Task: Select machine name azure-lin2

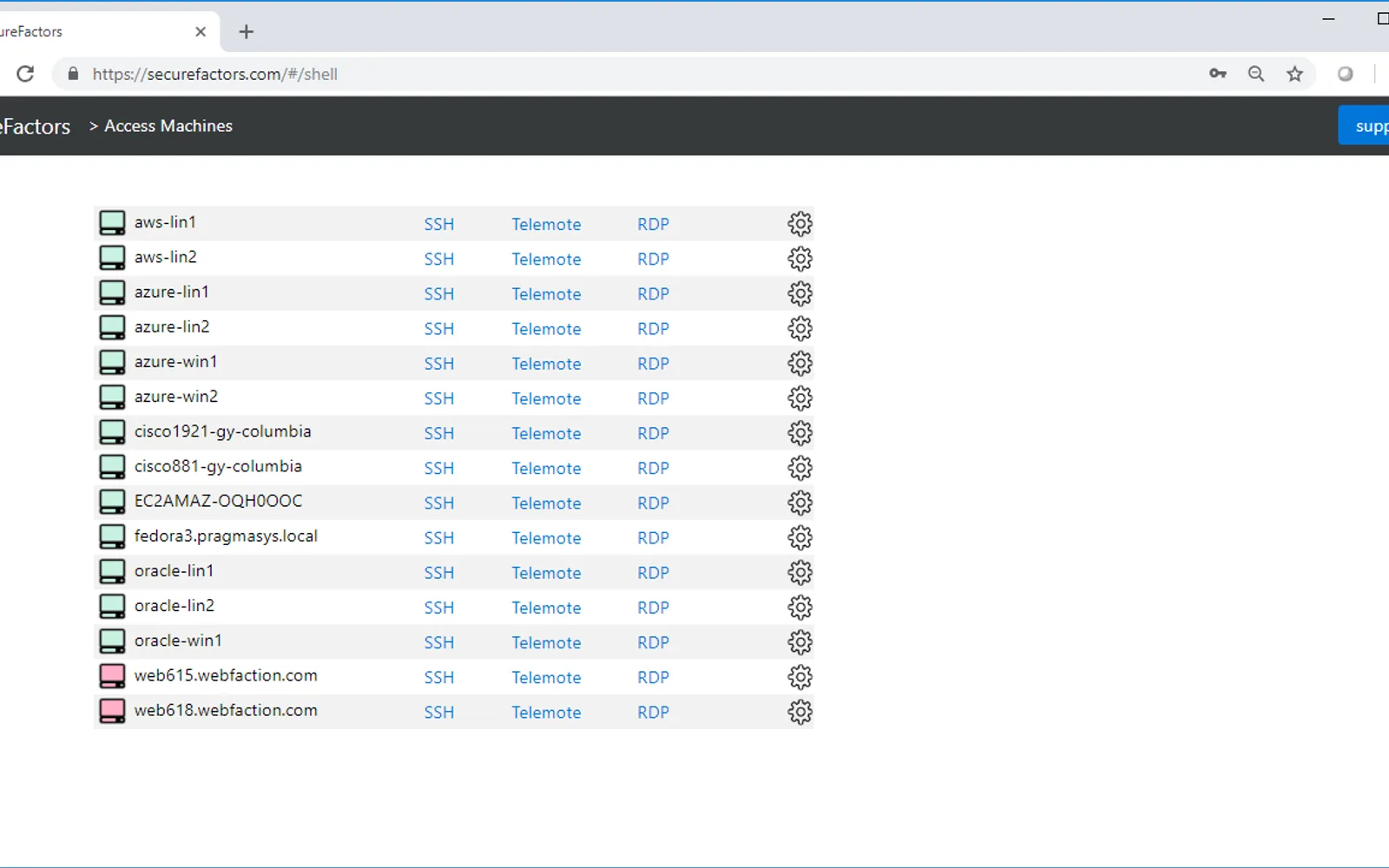Action: 172,326
